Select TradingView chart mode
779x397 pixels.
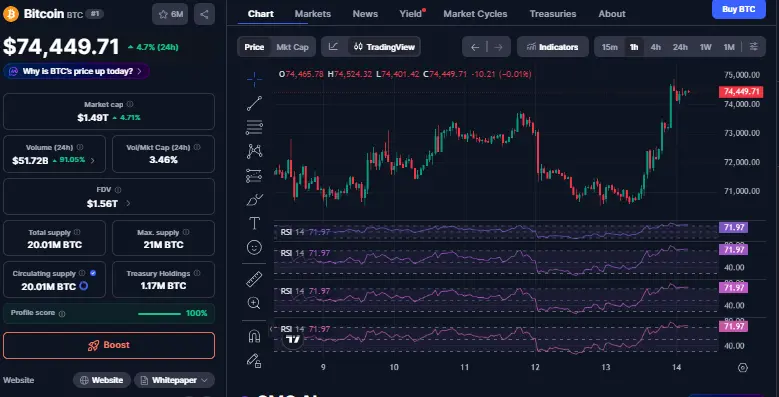pos(384,47)
